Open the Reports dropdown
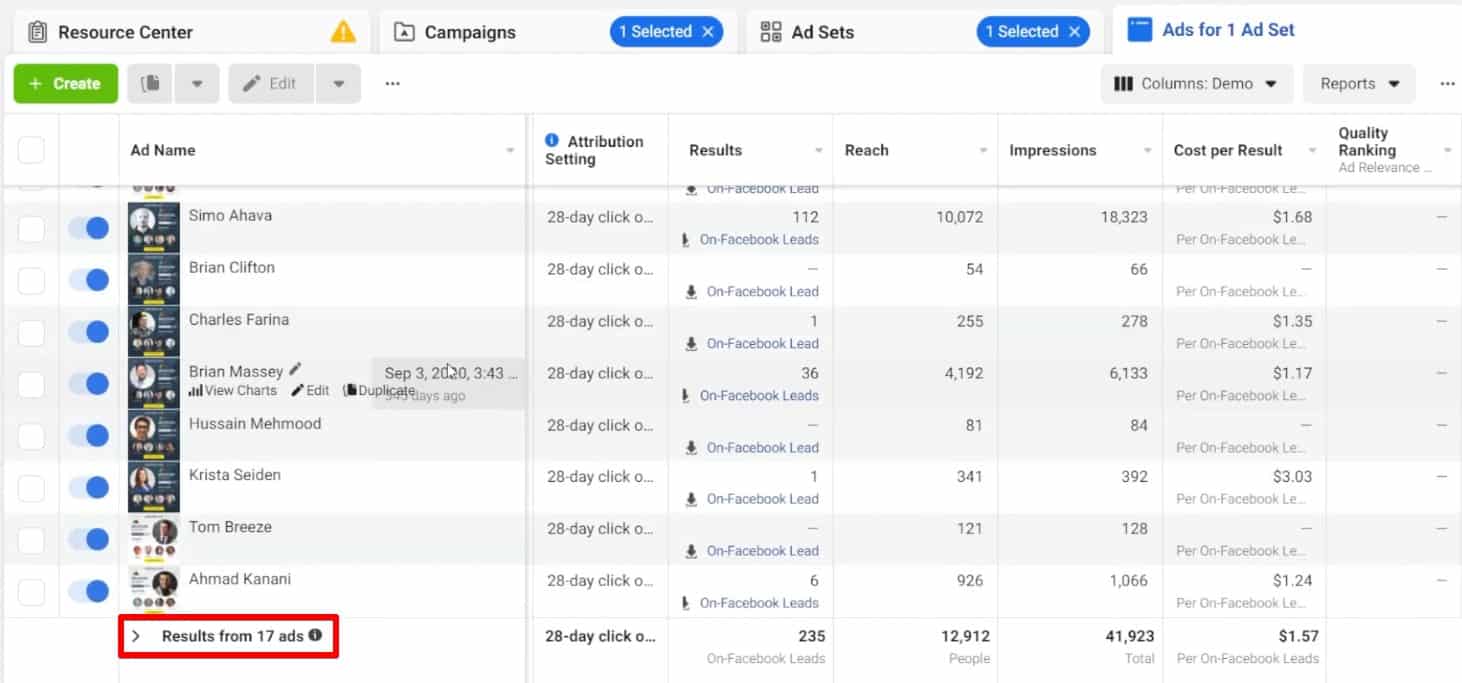 click(1358, 83)
